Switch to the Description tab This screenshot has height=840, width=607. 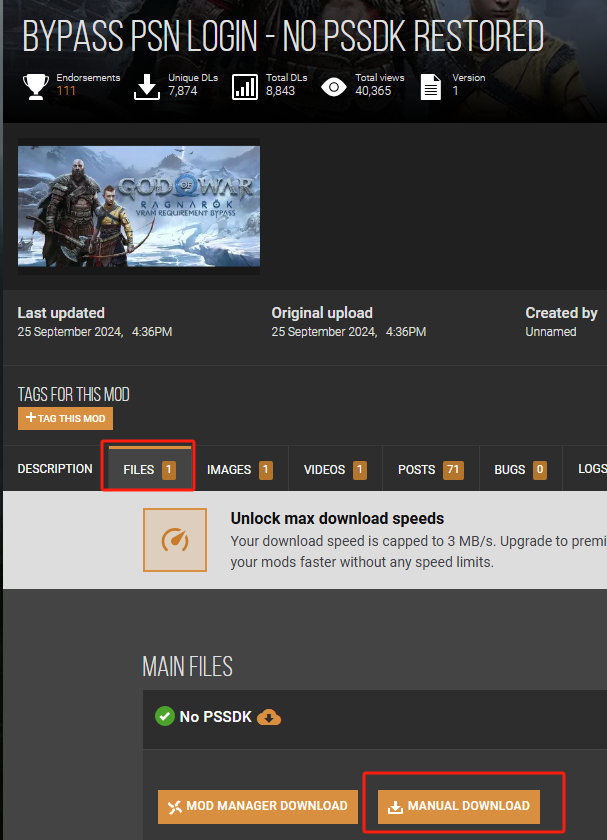55,469
